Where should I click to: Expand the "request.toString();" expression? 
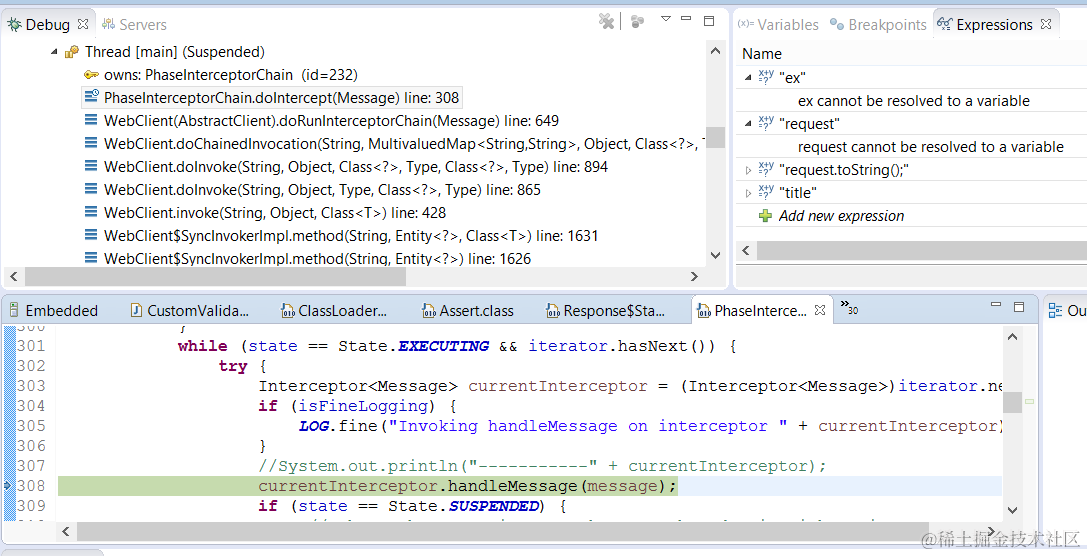click(748, 170)
